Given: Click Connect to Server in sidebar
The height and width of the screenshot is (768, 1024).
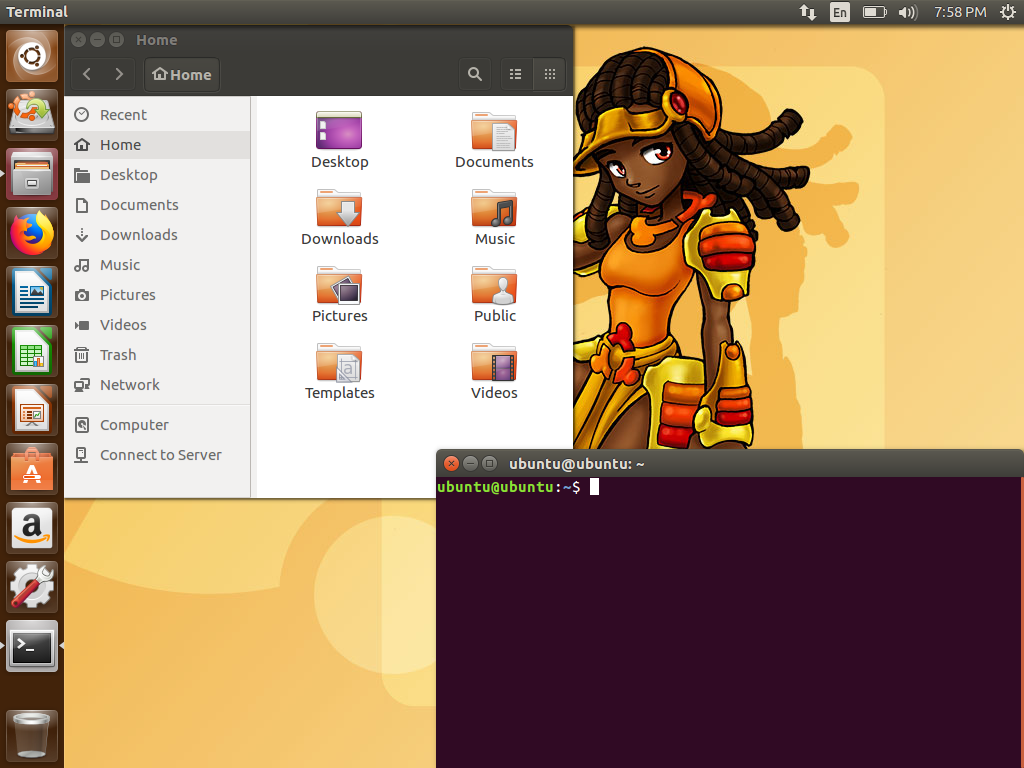Looking at the screenshot, I should coord(157,455).
